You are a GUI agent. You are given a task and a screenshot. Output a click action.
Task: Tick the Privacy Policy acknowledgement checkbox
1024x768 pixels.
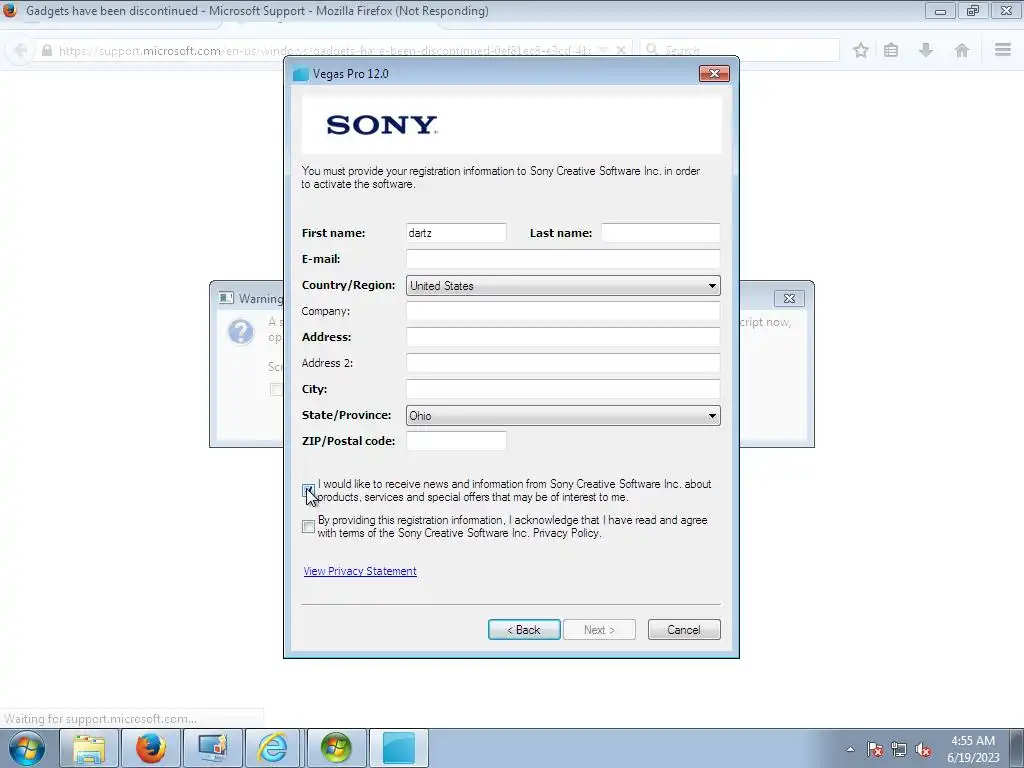coord(308,526)
